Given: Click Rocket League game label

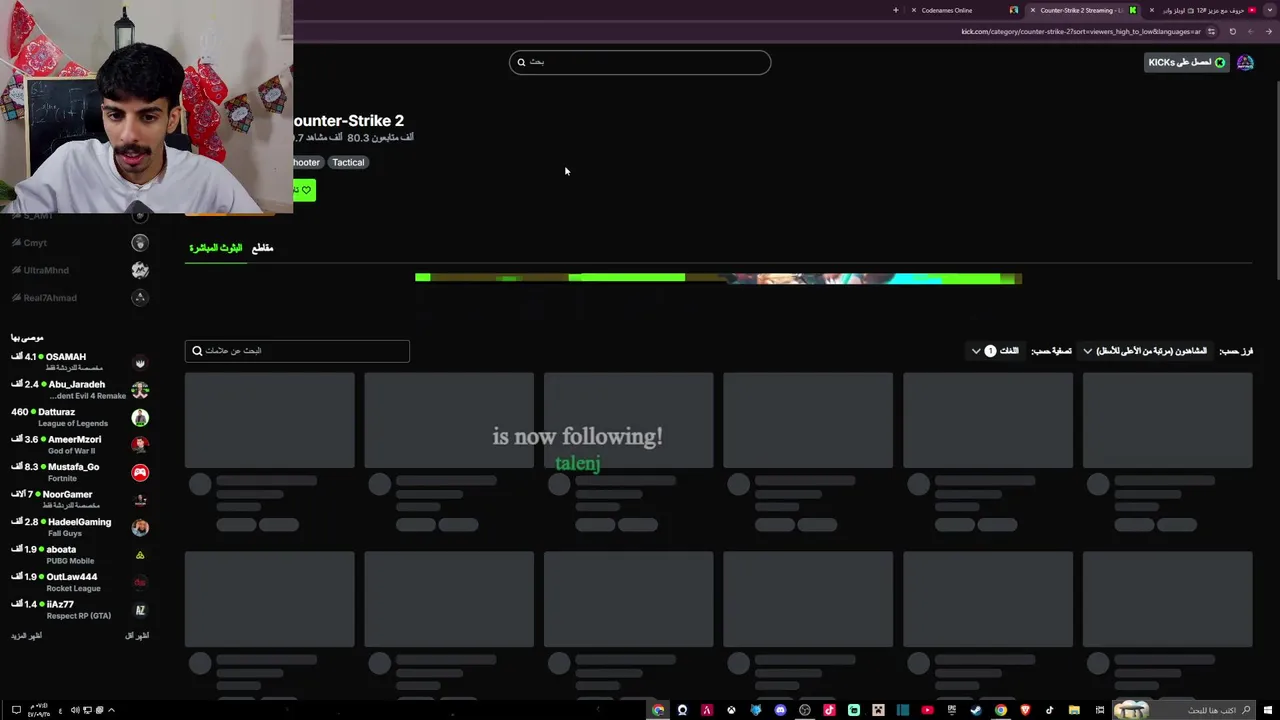Looking at the screenshot, I should point(73,588).
